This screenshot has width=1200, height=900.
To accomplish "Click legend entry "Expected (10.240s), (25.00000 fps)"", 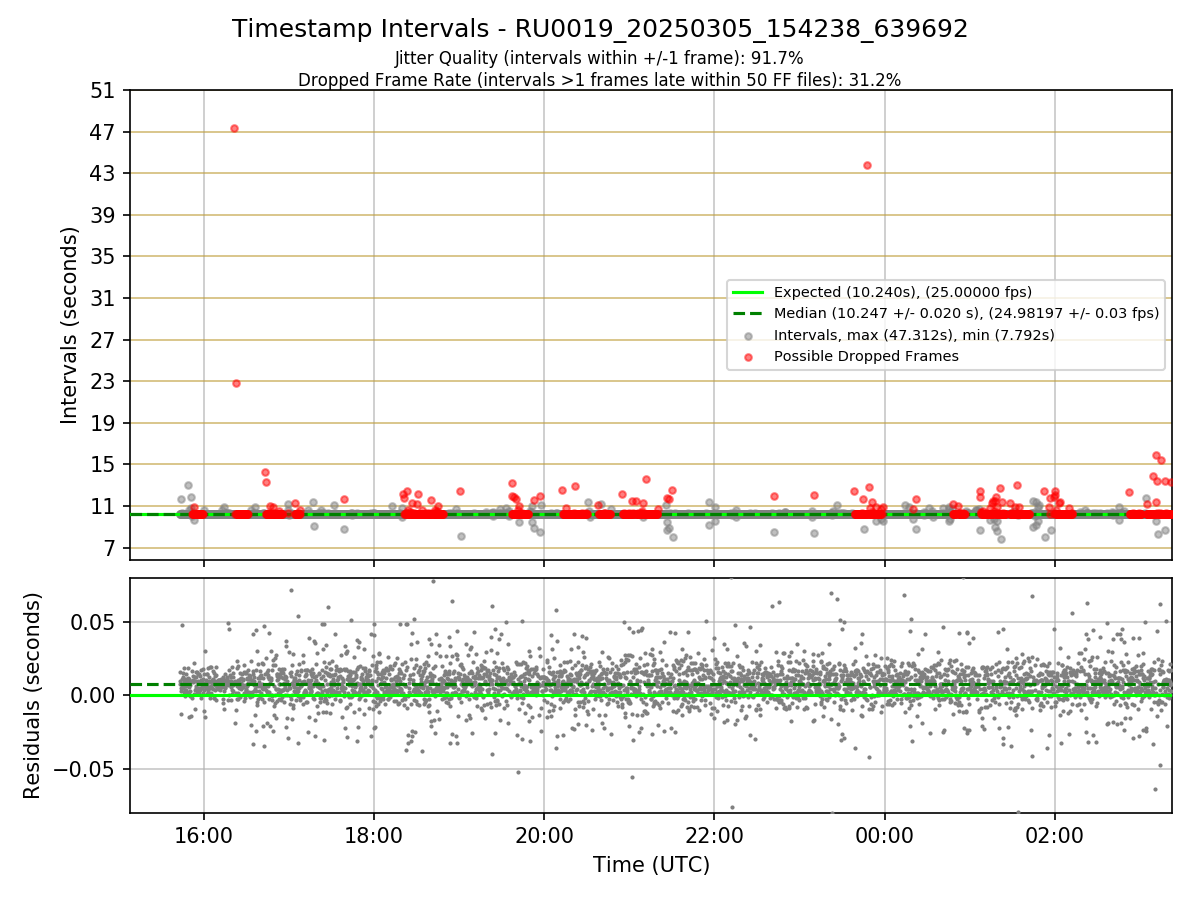I will click(x=903, y=292).
